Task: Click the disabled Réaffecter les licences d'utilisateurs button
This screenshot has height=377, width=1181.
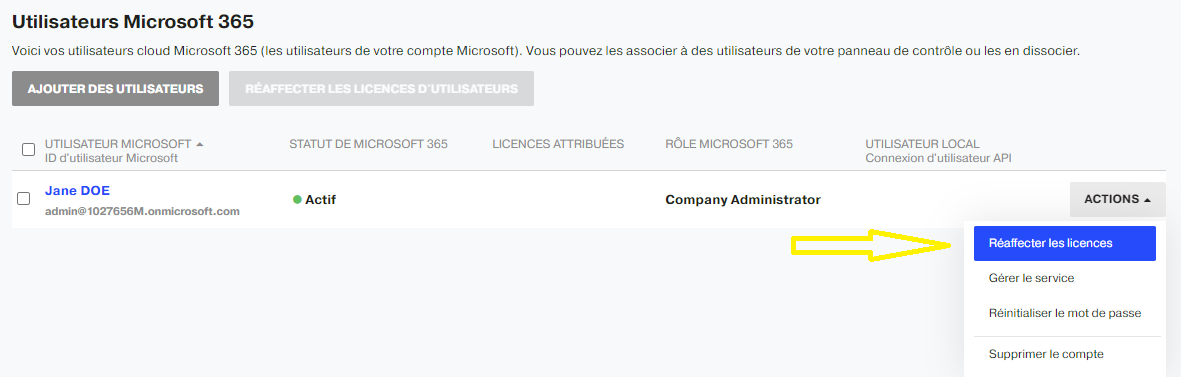Action: tap(381, 89)
